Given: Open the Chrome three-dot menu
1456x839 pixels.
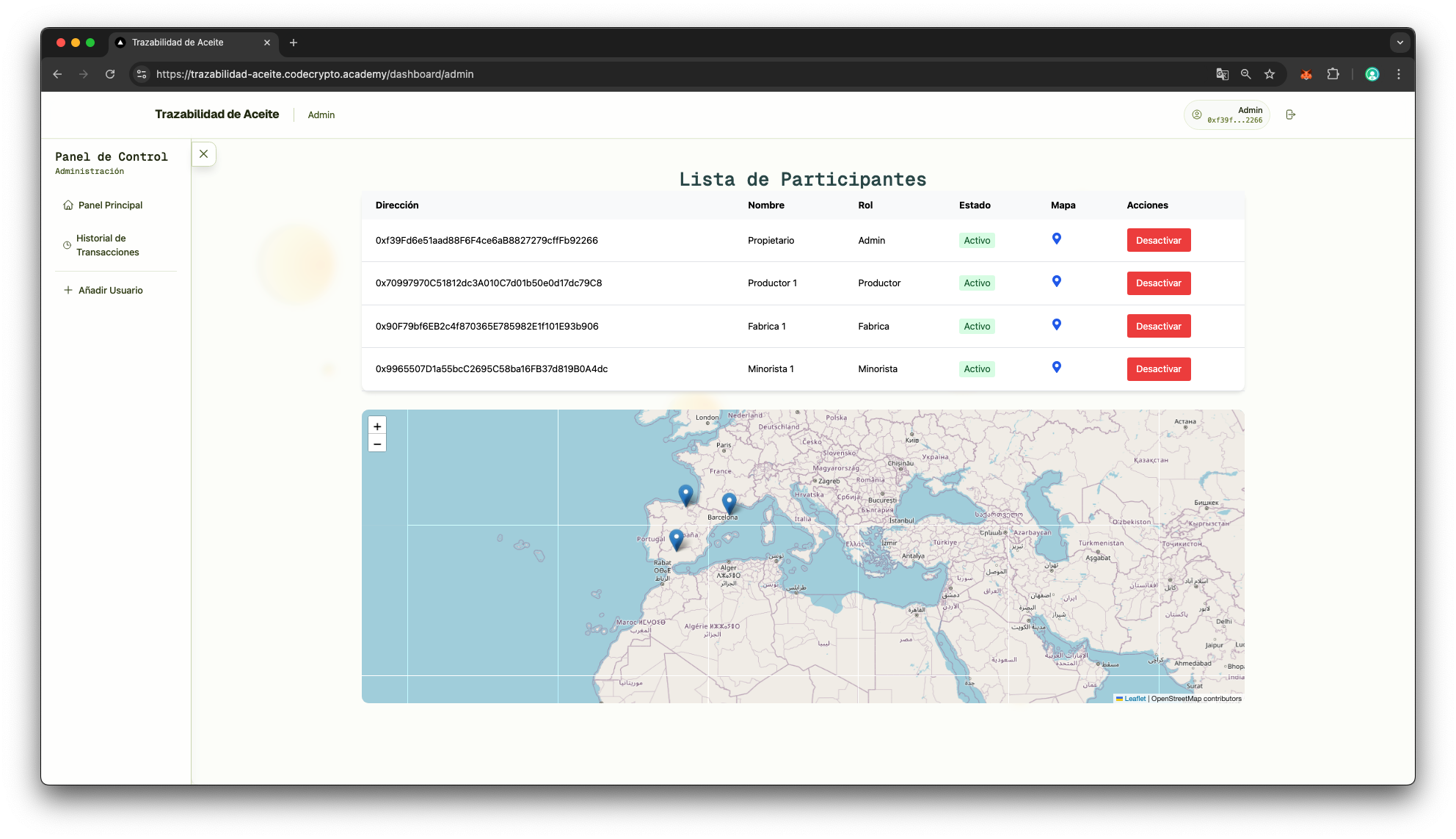Looking at the screenshot, I should point(1399,74).
